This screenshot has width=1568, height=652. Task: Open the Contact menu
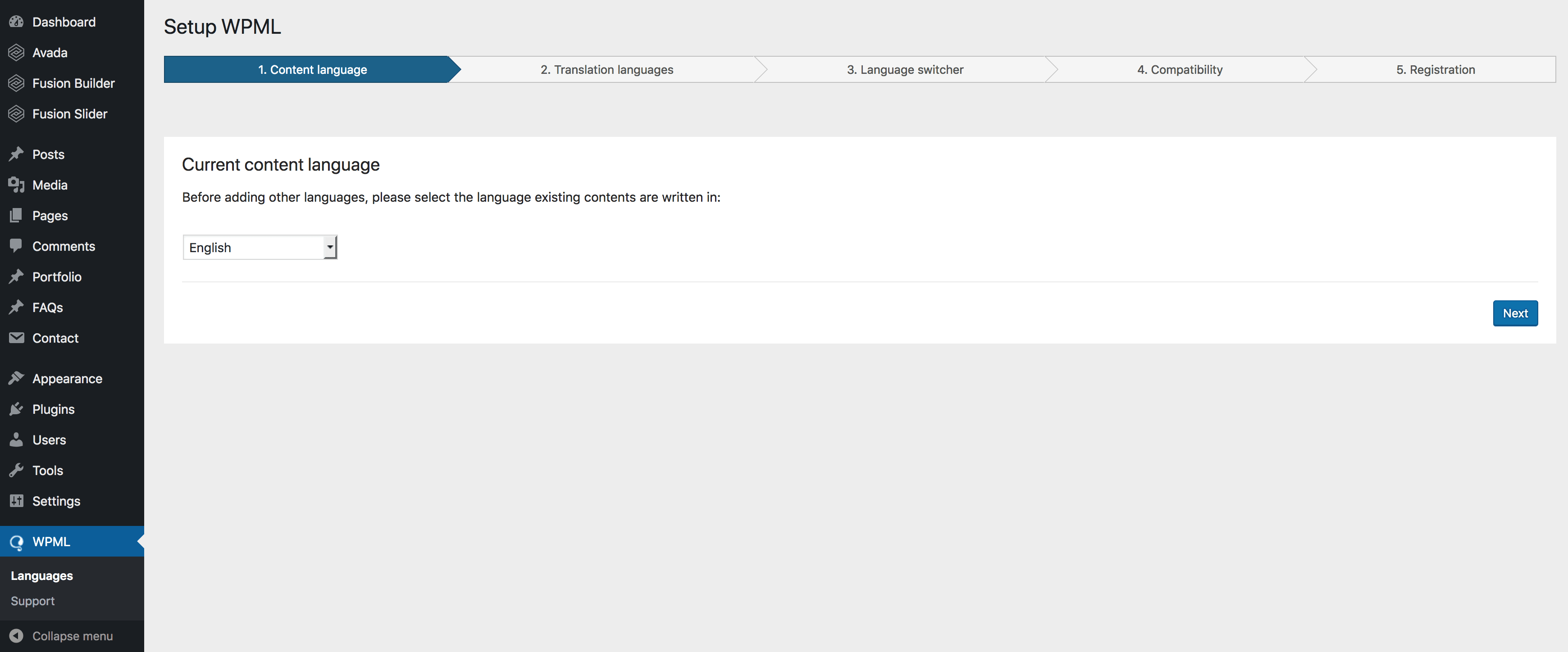point(72,338)
